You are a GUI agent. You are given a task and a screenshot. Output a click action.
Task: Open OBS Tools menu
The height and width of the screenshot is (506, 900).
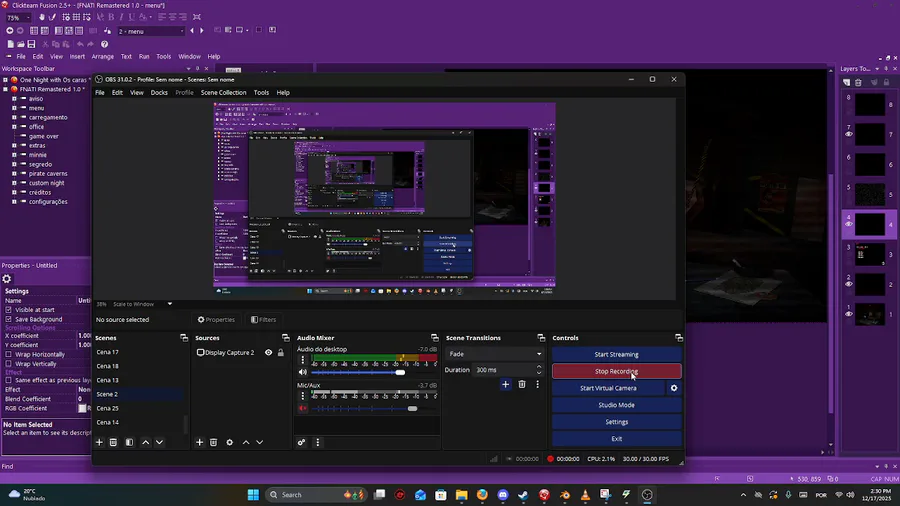coord(261,92)
